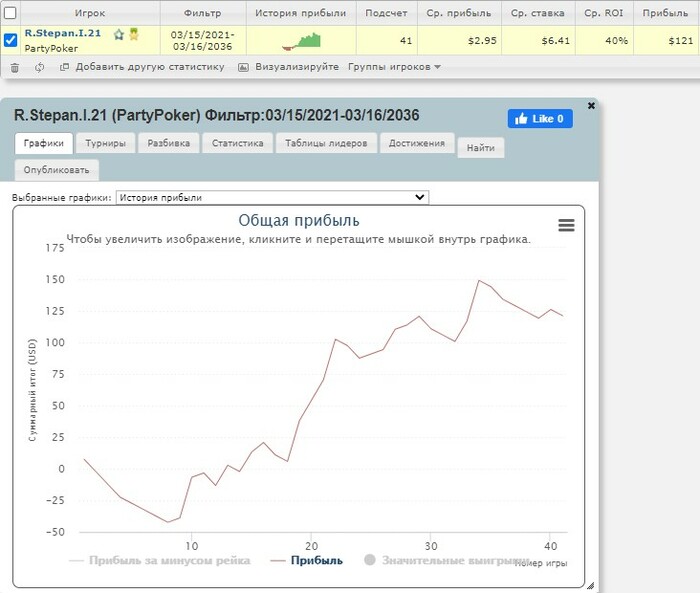
Task: Close the player details panel
Action: tap(591, 105)
